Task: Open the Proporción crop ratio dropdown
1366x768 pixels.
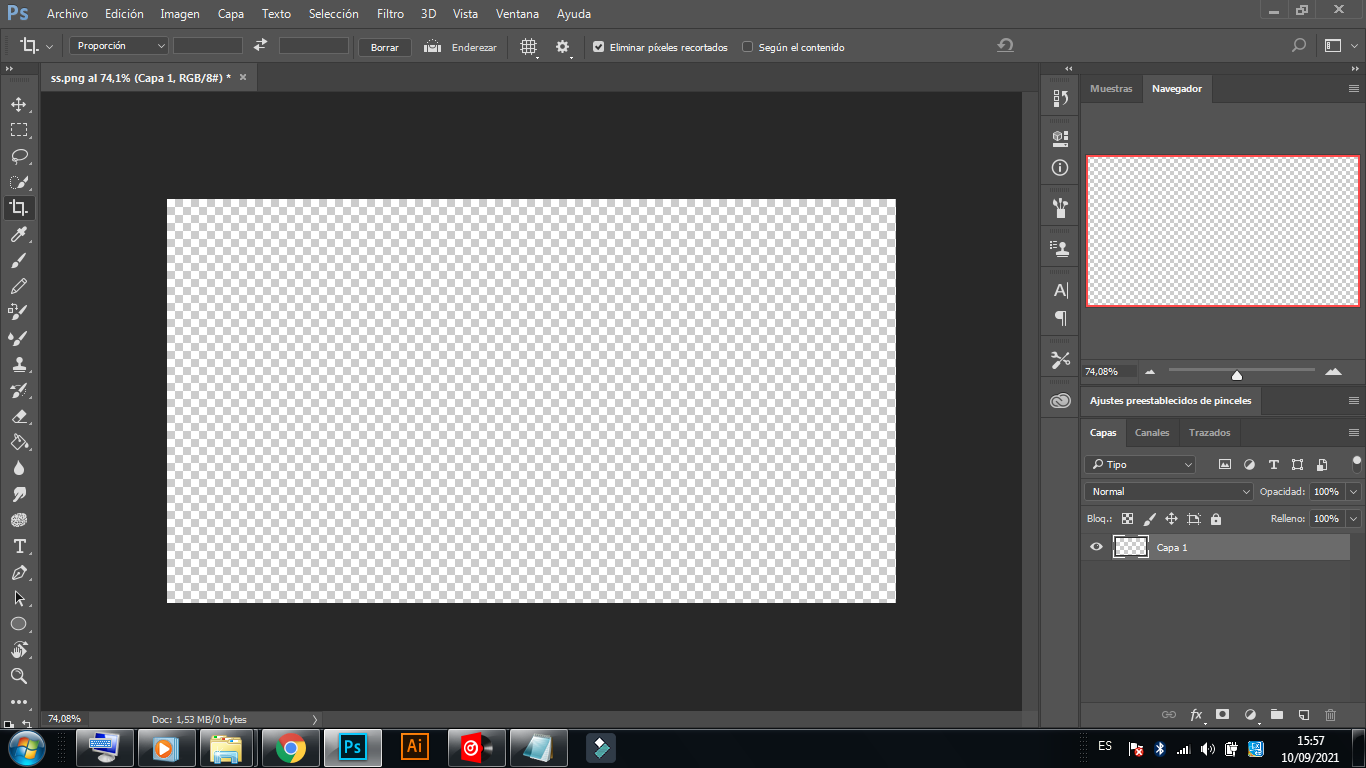Action: [119, 46]
